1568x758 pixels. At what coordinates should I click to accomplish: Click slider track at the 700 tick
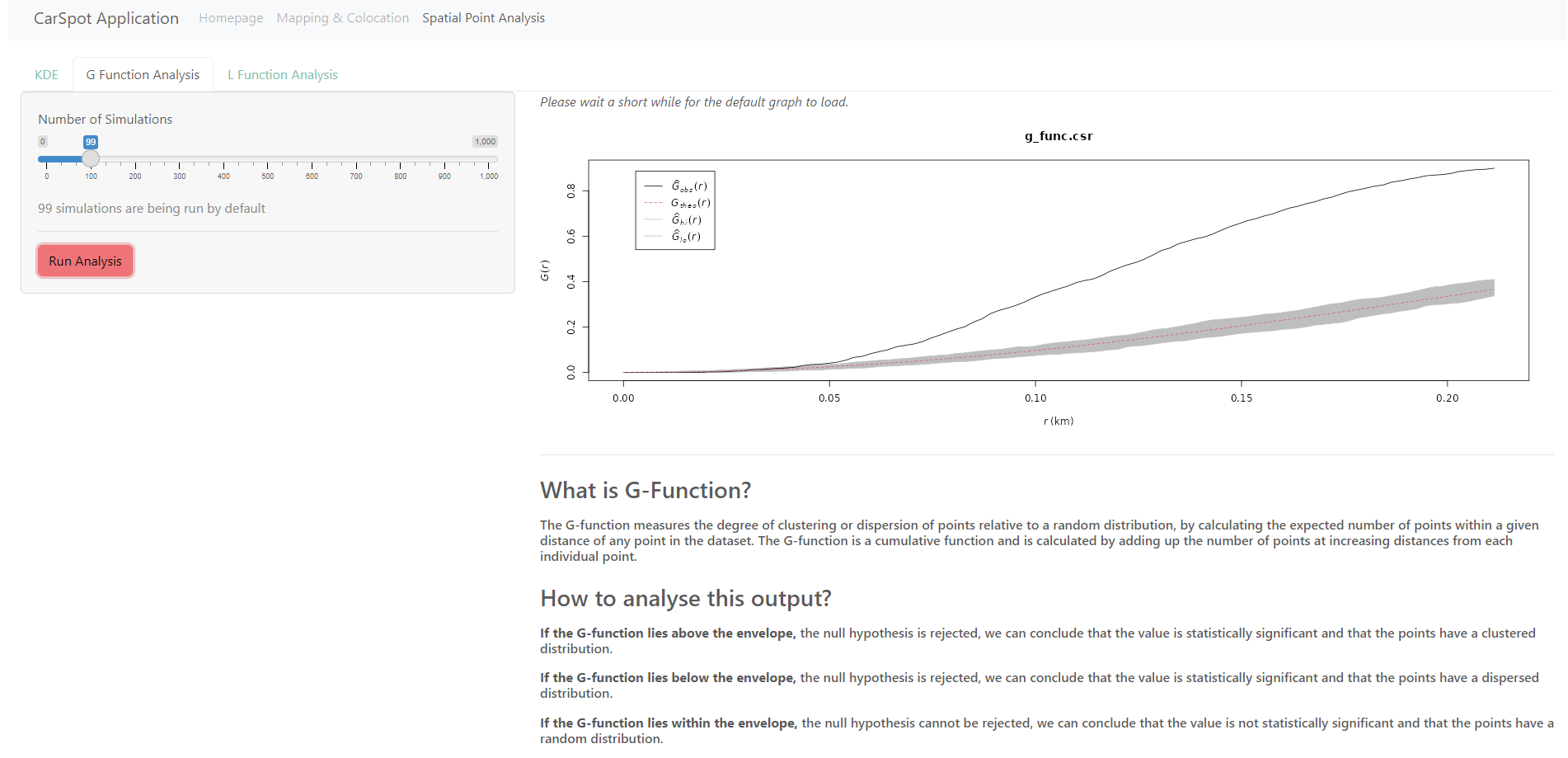point(356,158)
